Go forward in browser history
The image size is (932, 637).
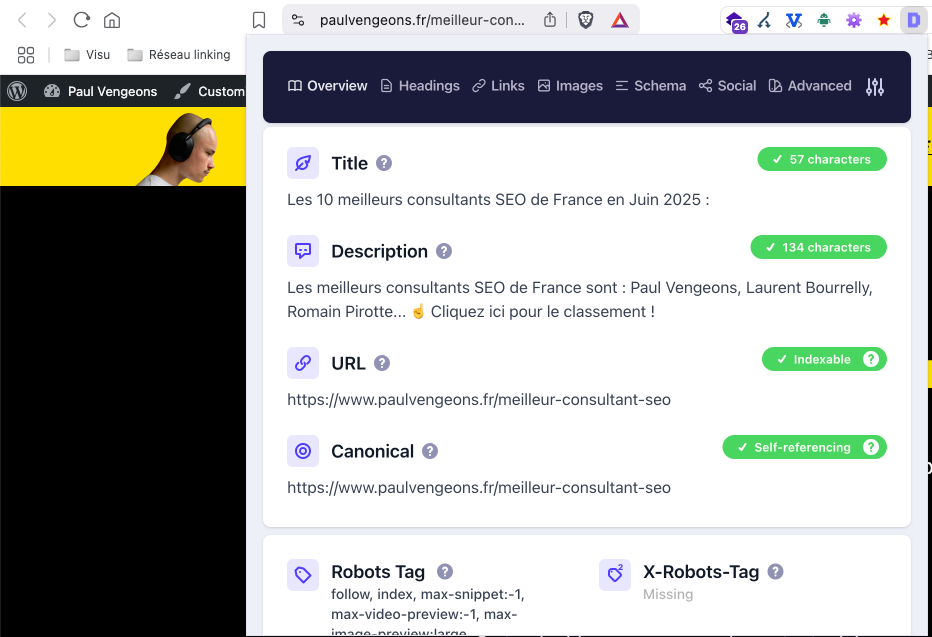52,20
